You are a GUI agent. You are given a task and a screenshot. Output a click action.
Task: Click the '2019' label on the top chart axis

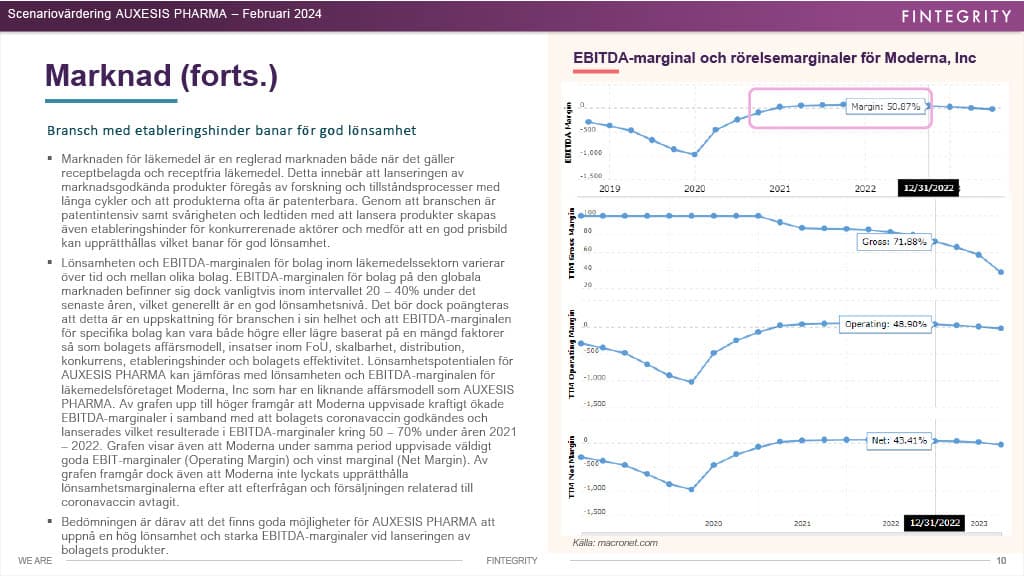coord(609,189)
